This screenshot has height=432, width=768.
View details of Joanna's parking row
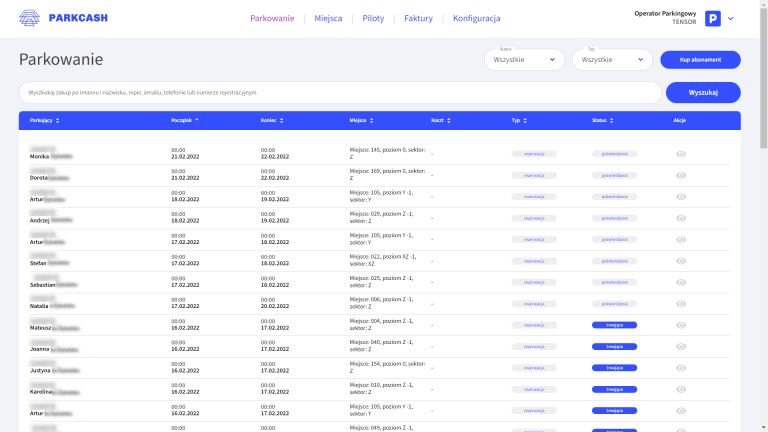pyautogui.click(x=681, y=347)
